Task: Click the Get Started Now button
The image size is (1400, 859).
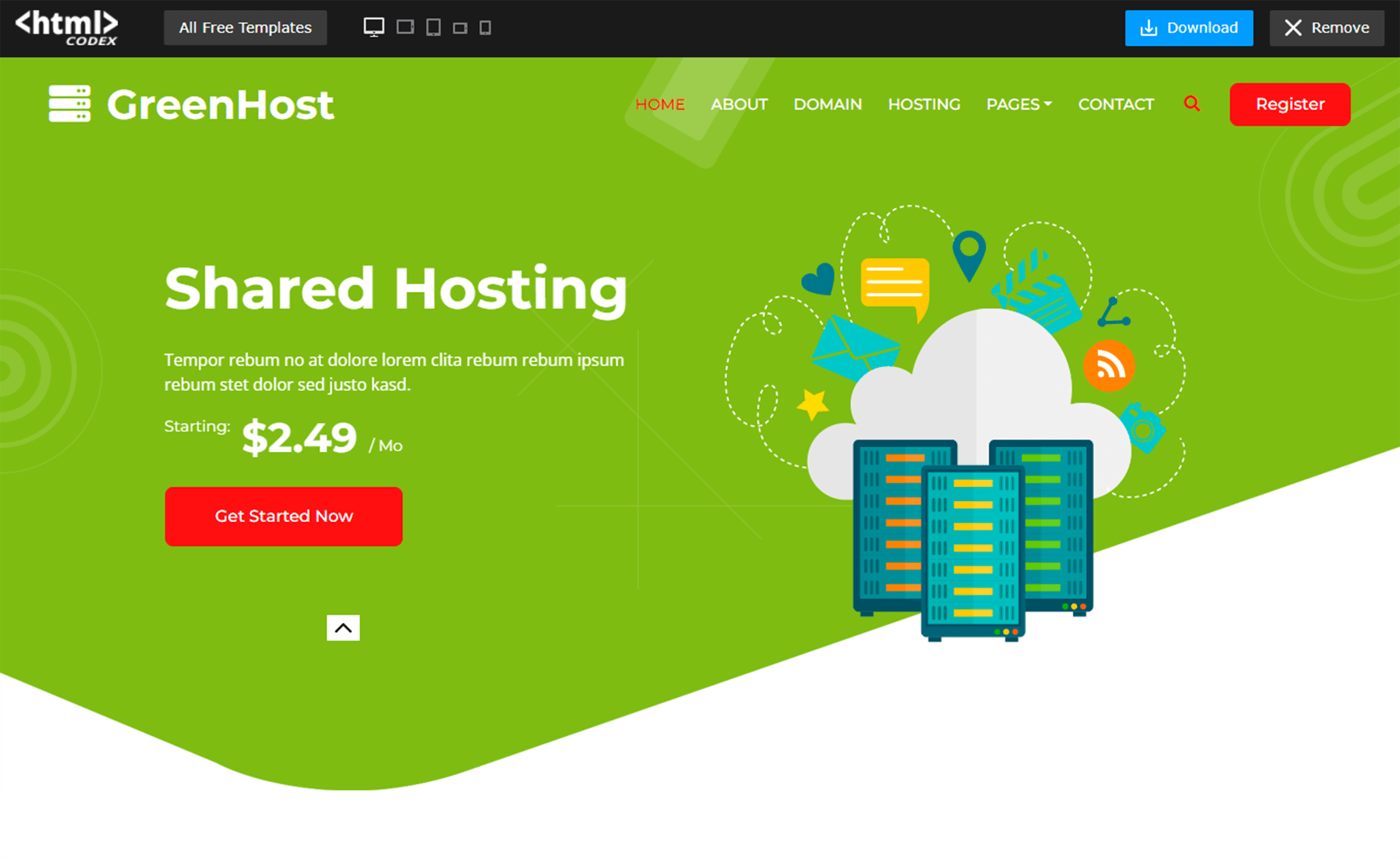Action: coord(284,516)
